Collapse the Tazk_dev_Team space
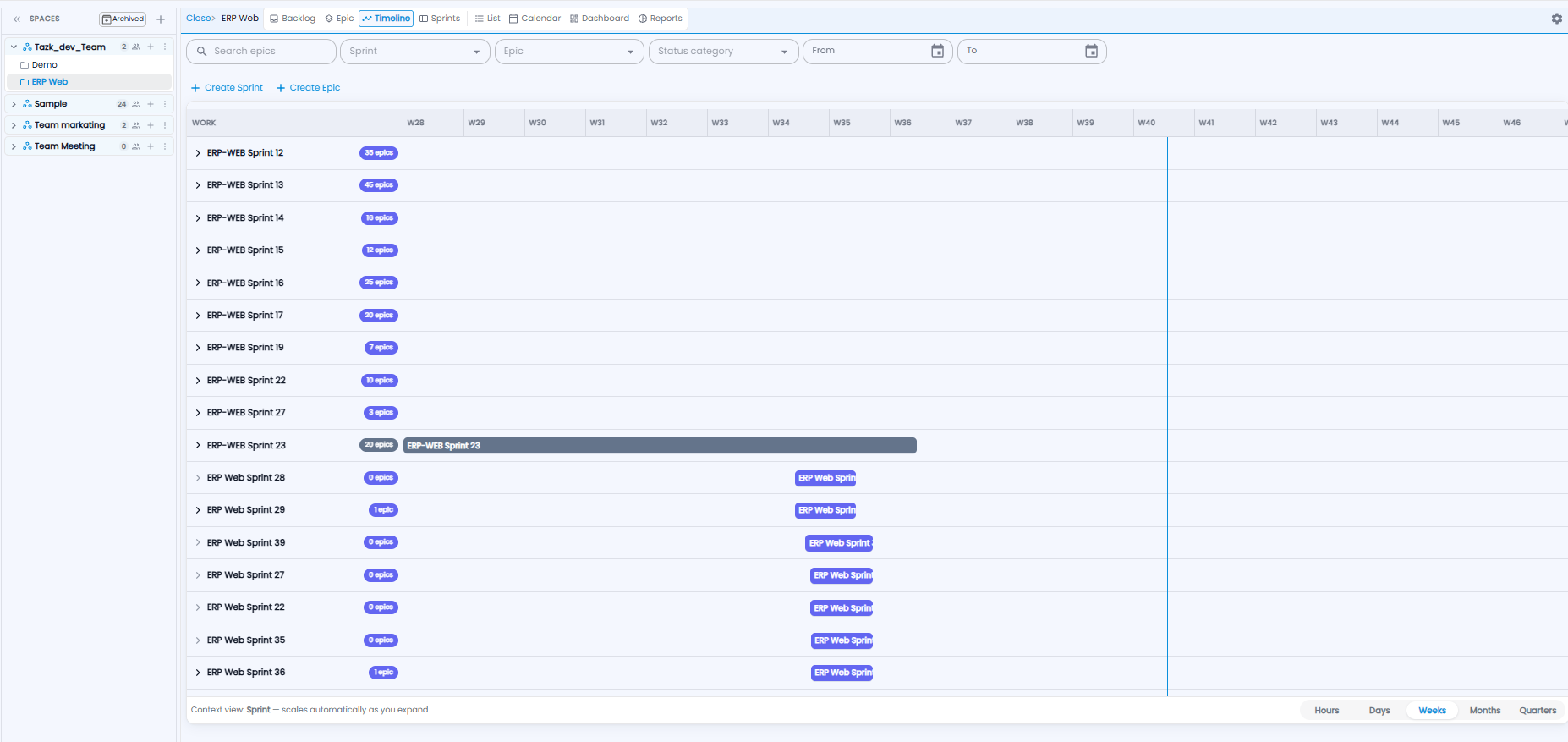 (x=14, y=47)
